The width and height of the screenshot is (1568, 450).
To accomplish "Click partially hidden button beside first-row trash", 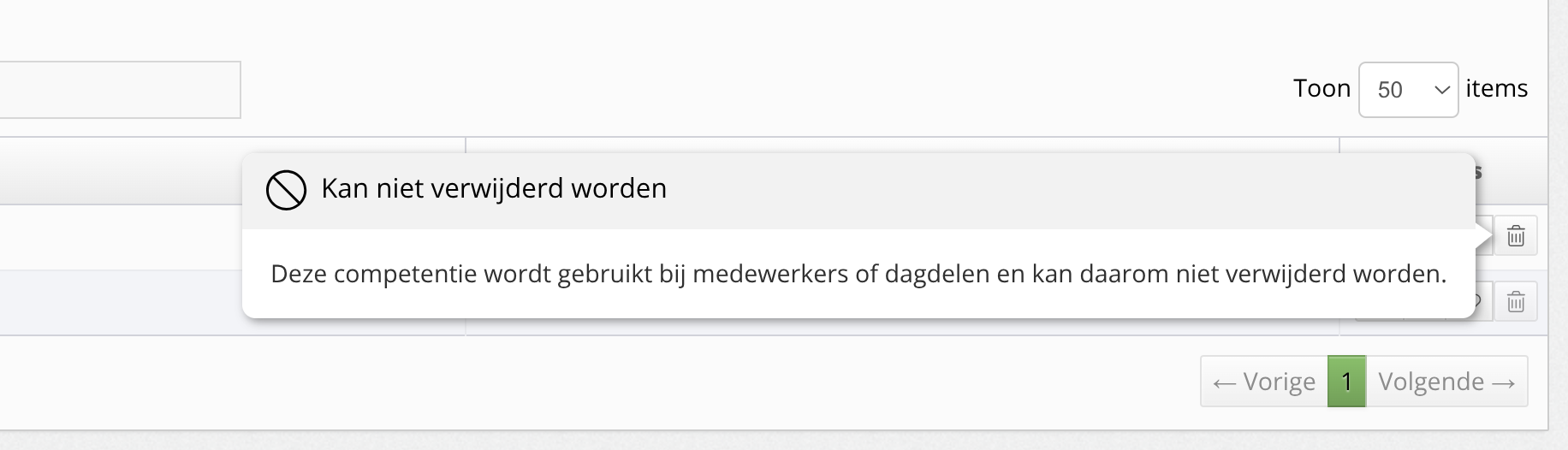I will [x=1487, y=236].
